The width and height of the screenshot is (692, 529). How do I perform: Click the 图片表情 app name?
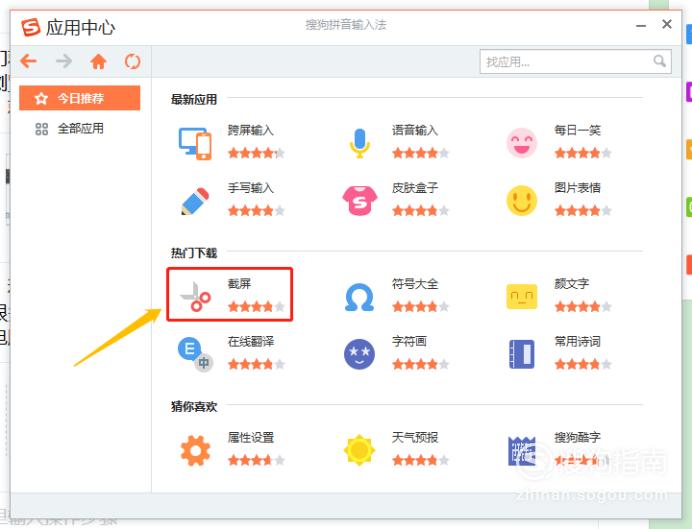[x=577, y=188]
